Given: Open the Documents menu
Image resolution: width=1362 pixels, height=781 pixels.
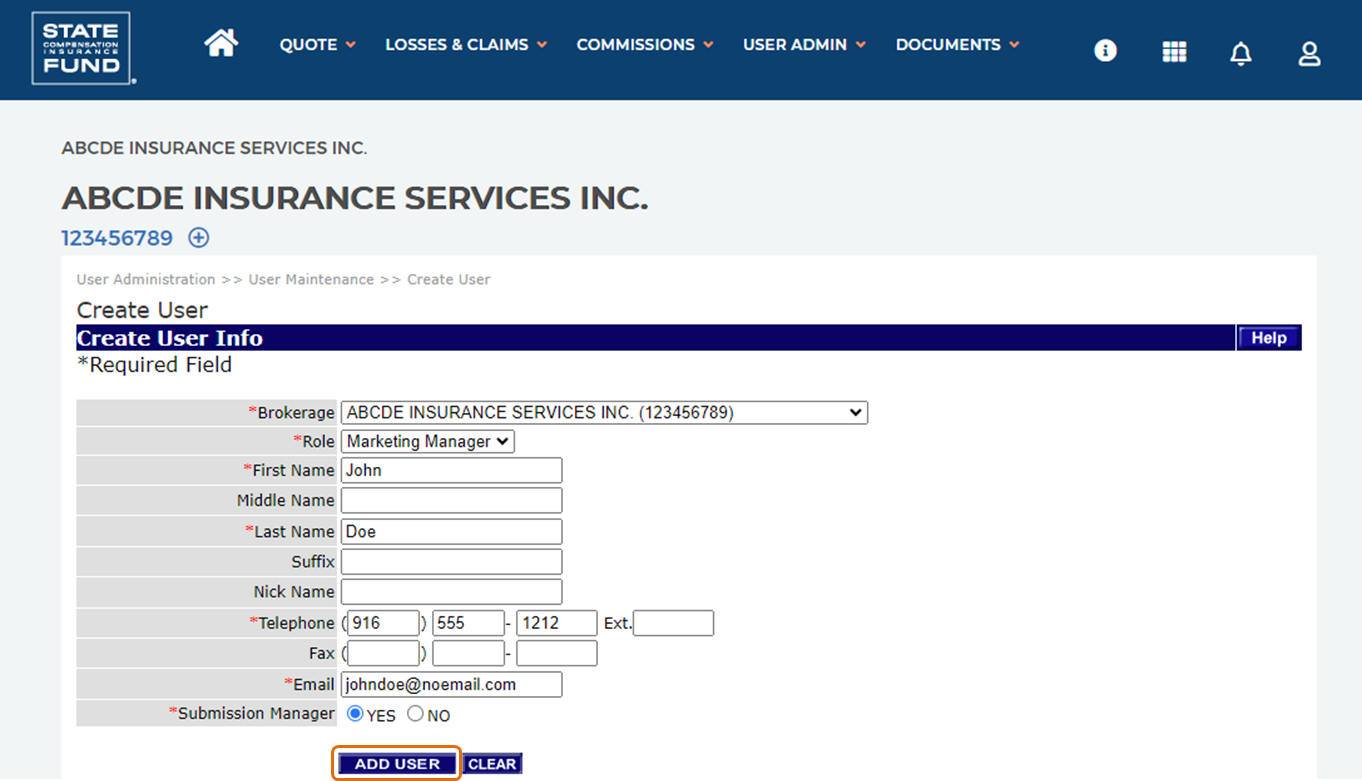Looking at the screenshot, I should (x=957, y=45).
